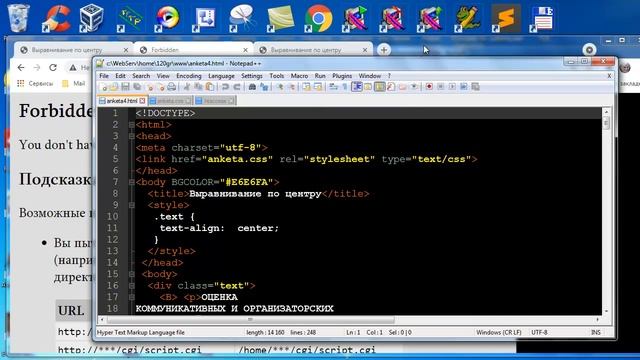Click the Open file toolbar icon
This screenshot has width=640, height=360.
click(114, 87)
